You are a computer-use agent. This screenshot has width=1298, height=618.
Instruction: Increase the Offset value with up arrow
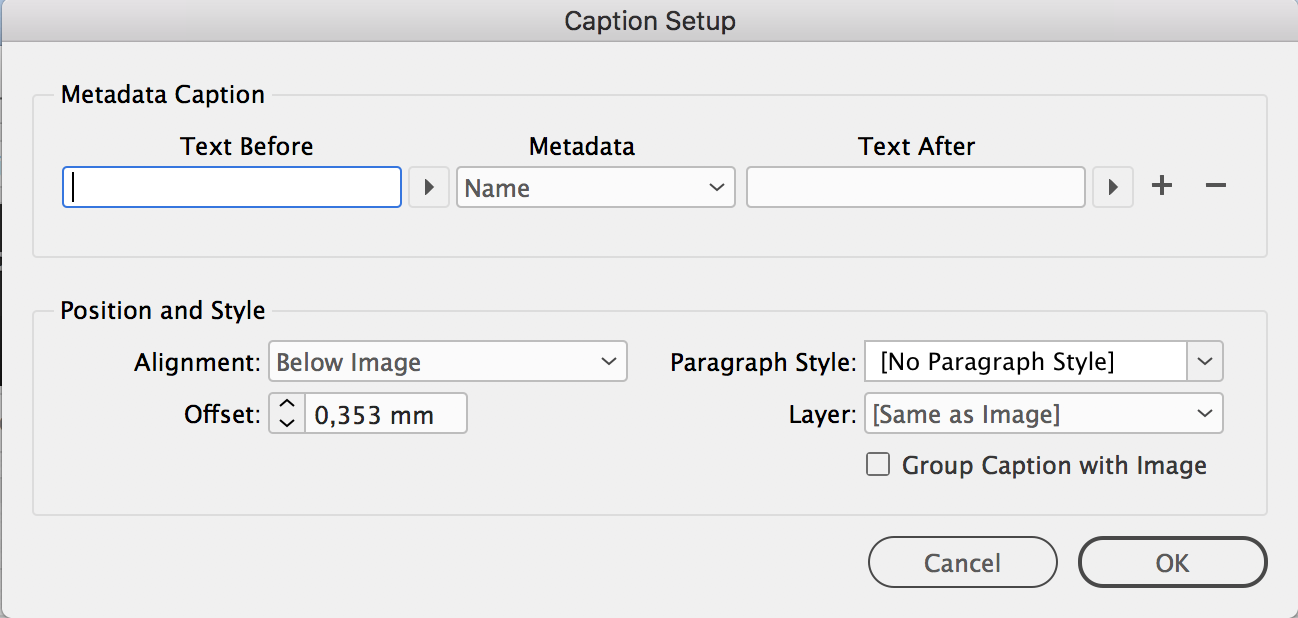(x=287, y=404)
